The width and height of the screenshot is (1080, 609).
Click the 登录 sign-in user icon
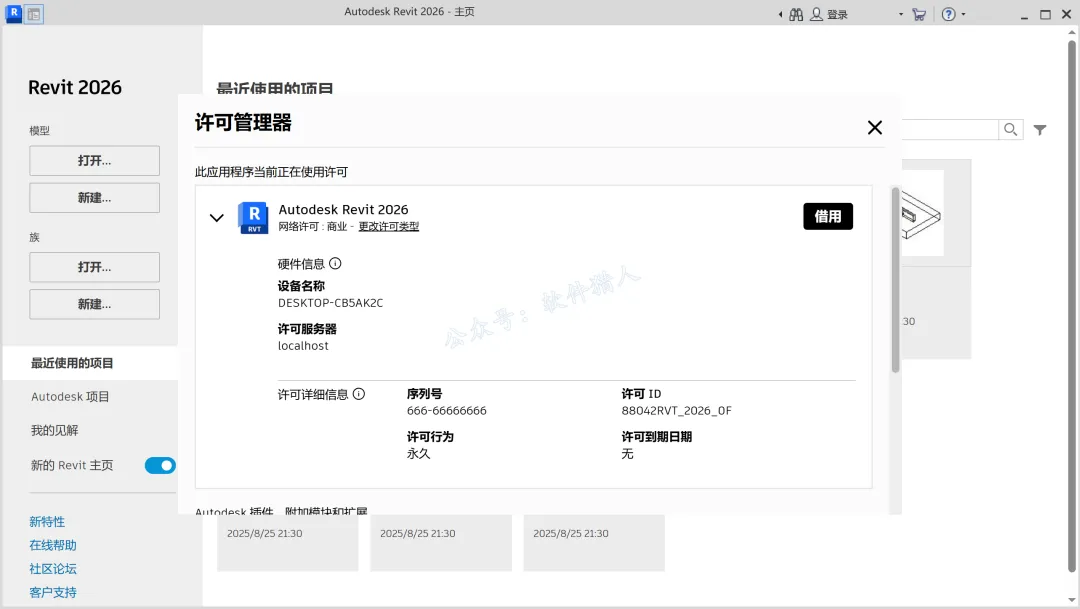click(x=816, y=14)
